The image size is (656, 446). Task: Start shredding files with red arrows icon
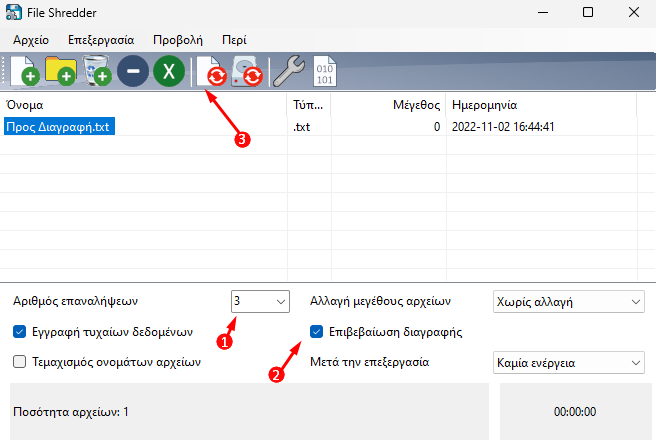pos(212,71)
